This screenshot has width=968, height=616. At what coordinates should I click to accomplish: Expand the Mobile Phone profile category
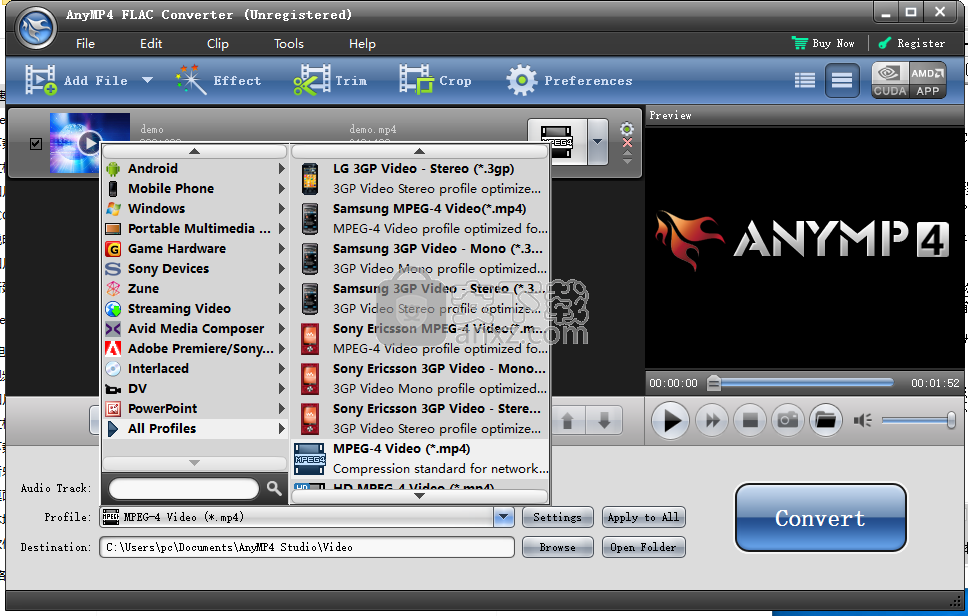(194, 188)
